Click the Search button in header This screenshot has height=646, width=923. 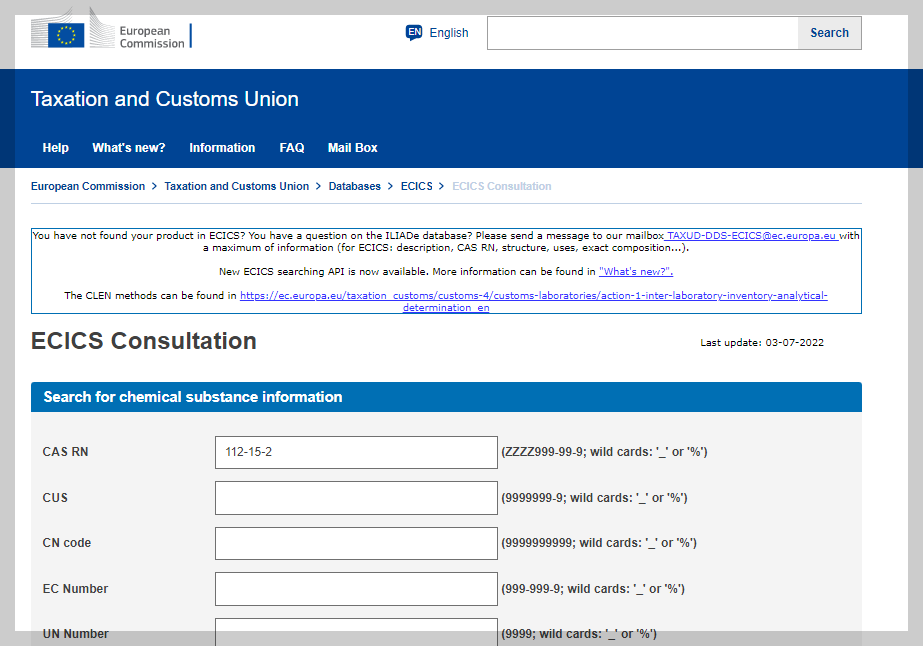coord(829,33)
